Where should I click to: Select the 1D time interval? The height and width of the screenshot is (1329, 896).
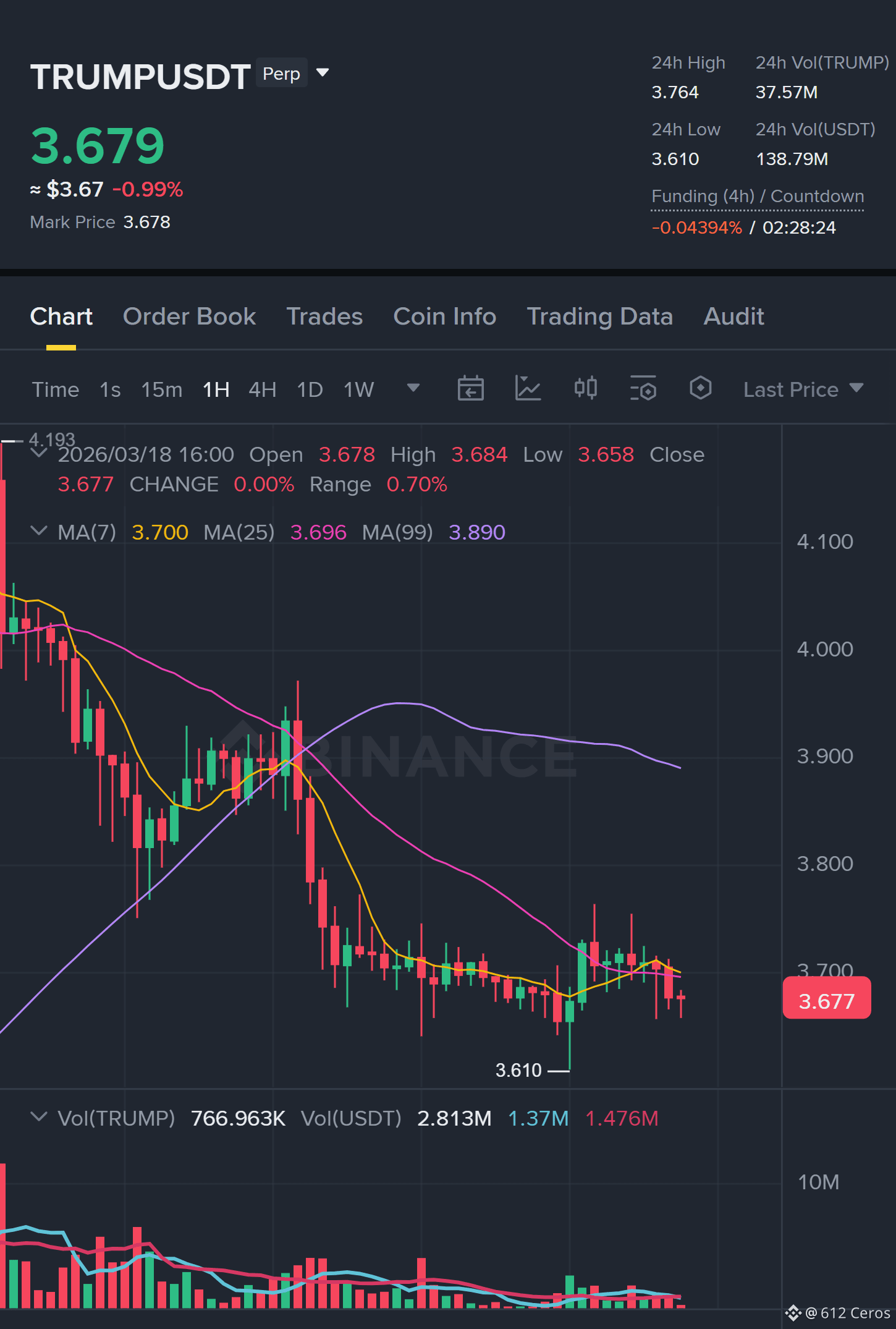(x=310, y=389)
